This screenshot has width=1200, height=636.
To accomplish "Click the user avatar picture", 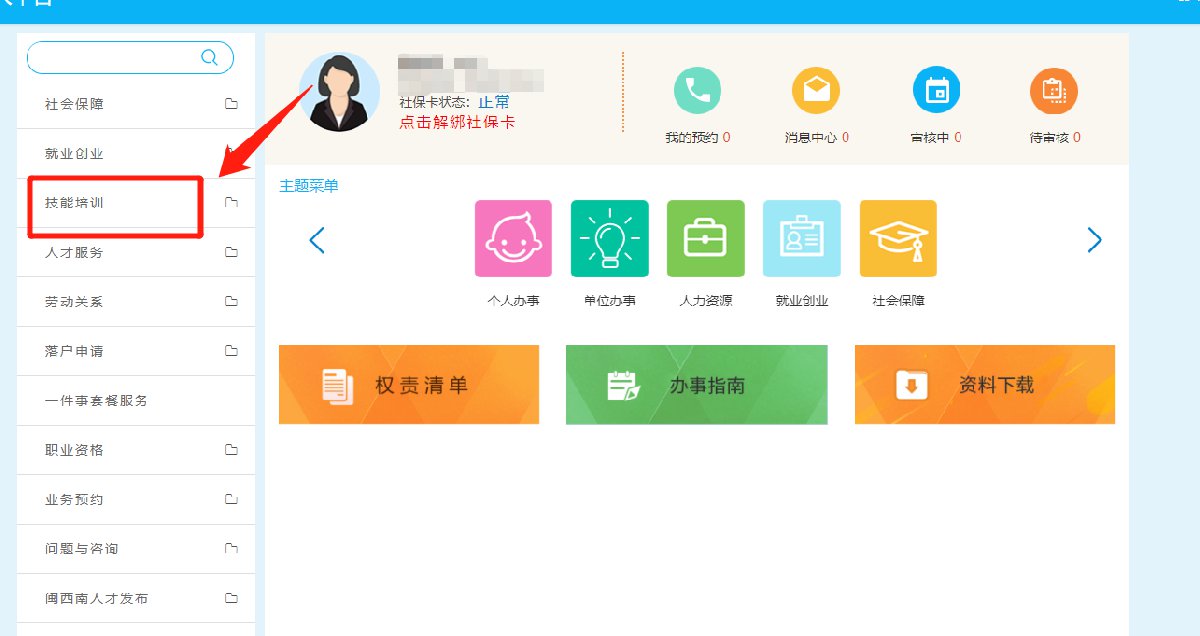I will point(340,92).
